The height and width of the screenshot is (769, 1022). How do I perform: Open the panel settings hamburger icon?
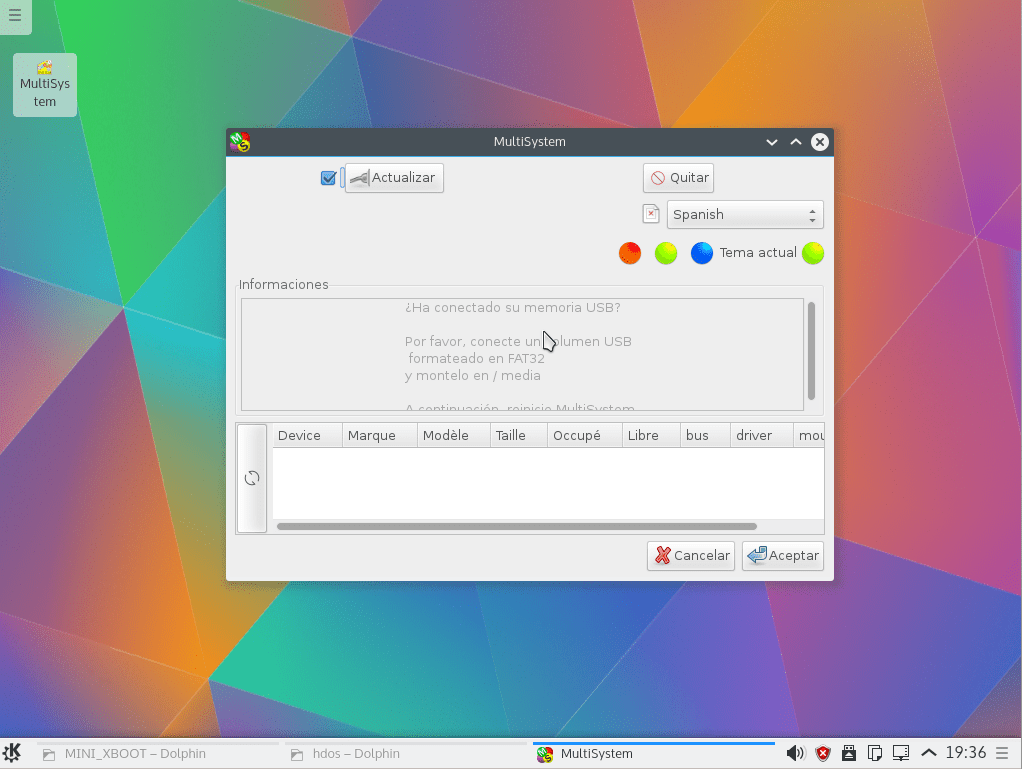1002,753
